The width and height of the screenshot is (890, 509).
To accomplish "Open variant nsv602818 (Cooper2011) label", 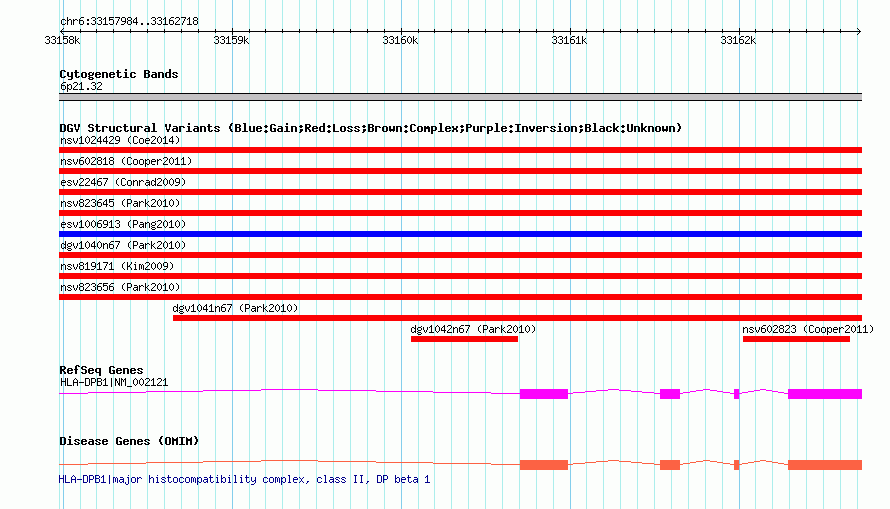I will coord(126,161).
